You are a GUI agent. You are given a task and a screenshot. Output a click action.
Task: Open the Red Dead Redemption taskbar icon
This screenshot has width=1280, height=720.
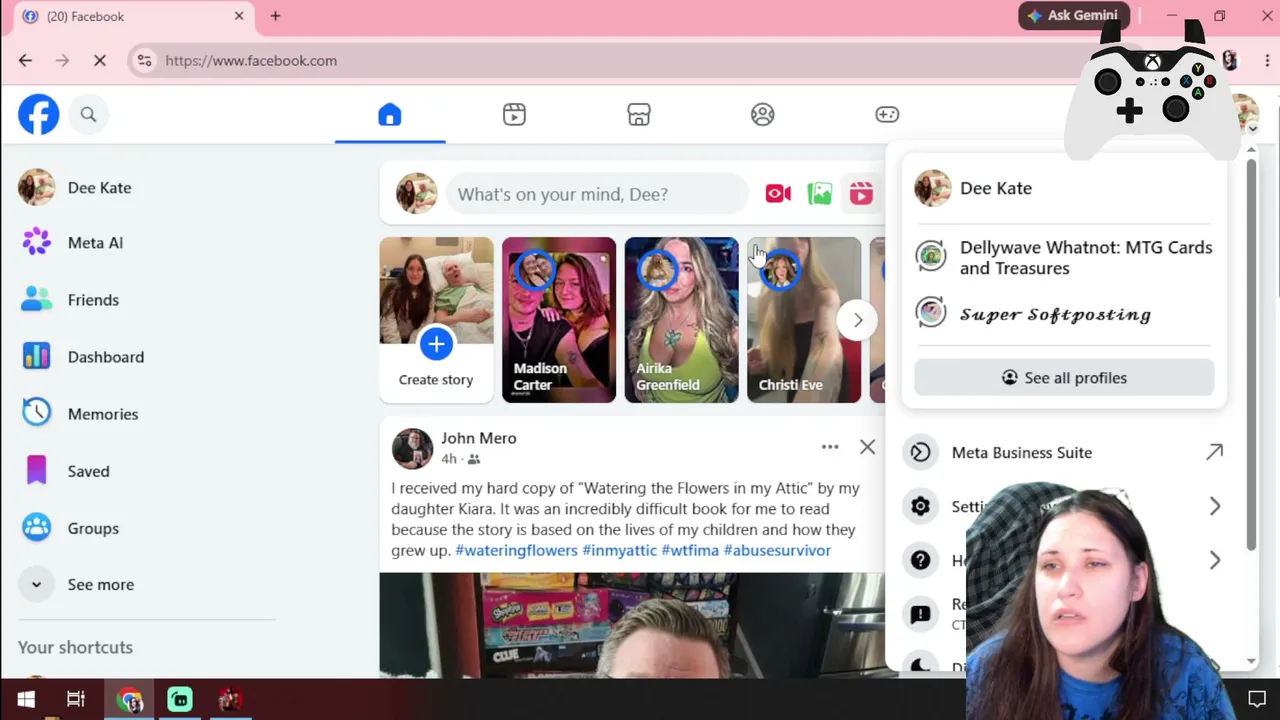point(230,699)
